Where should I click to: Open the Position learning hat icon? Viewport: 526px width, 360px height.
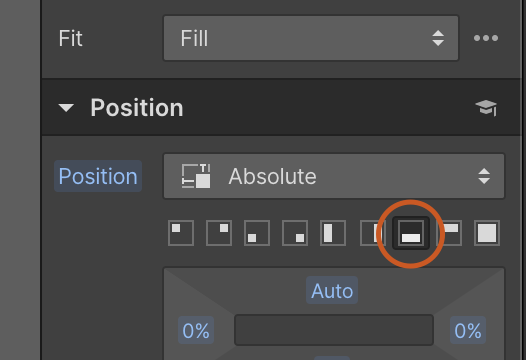[486, 108]
